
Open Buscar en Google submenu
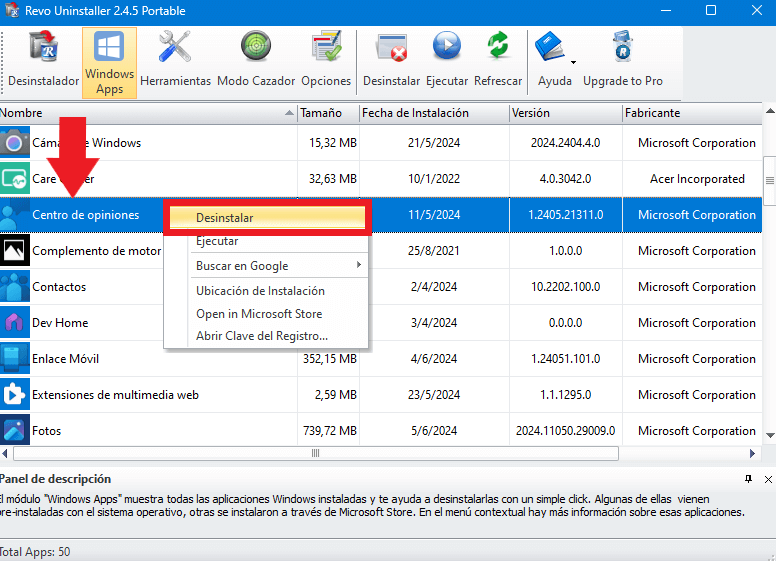click(267, 266)
